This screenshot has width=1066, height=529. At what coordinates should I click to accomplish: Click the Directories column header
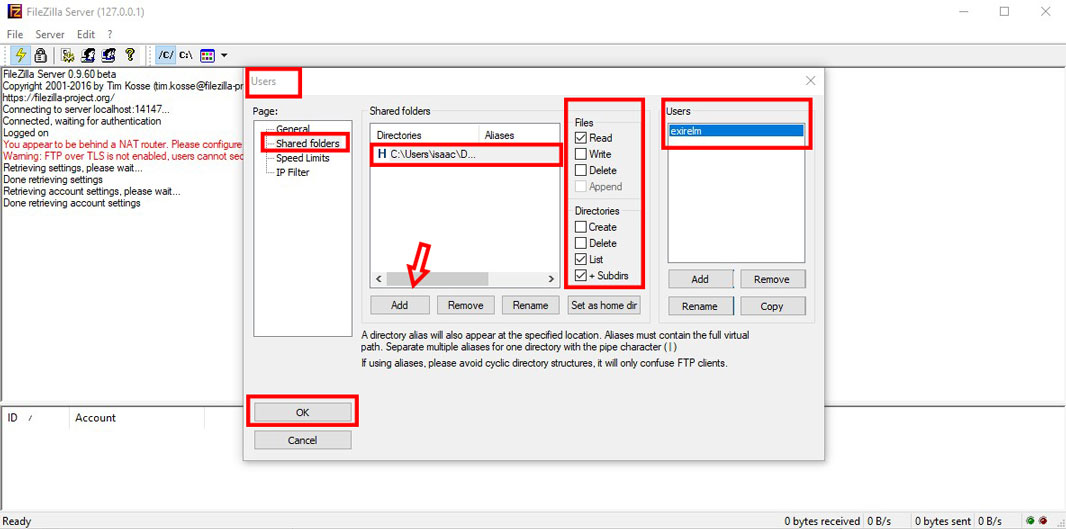[425, 135]
